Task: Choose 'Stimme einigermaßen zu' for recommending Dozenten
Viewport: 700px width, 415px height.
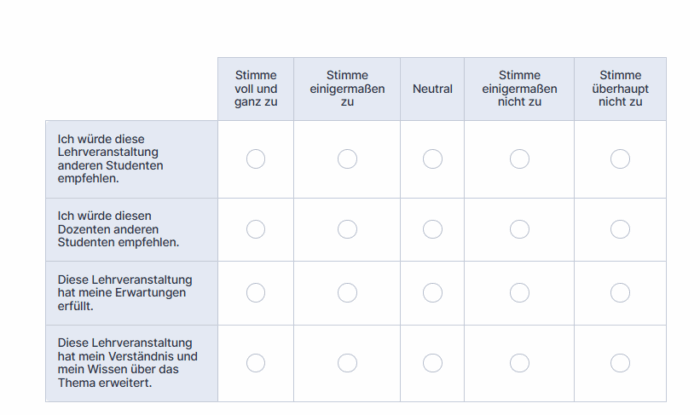Action: (x=347, y=229)
